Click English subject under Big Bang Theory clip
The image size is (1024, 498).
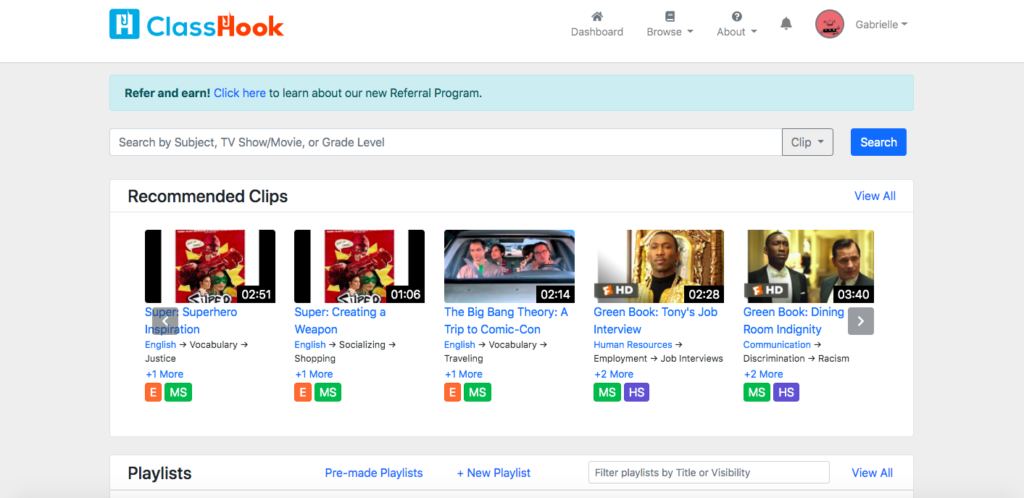(460, 345)
